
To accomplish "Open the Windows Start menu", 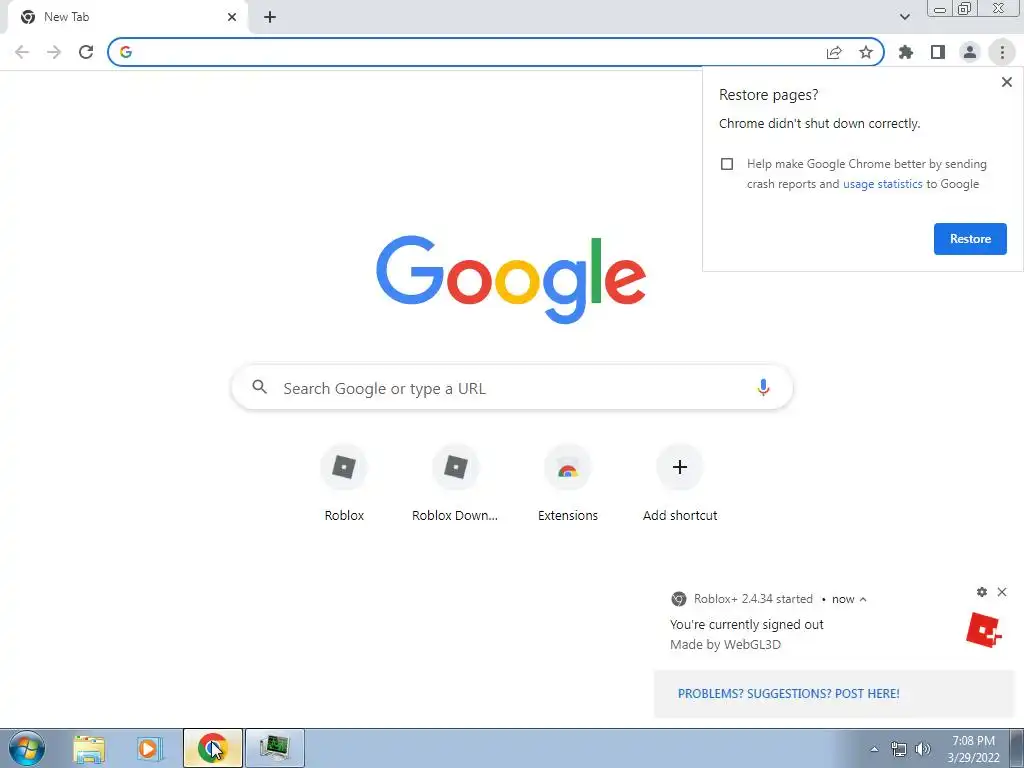I will (x=27, y=748).
